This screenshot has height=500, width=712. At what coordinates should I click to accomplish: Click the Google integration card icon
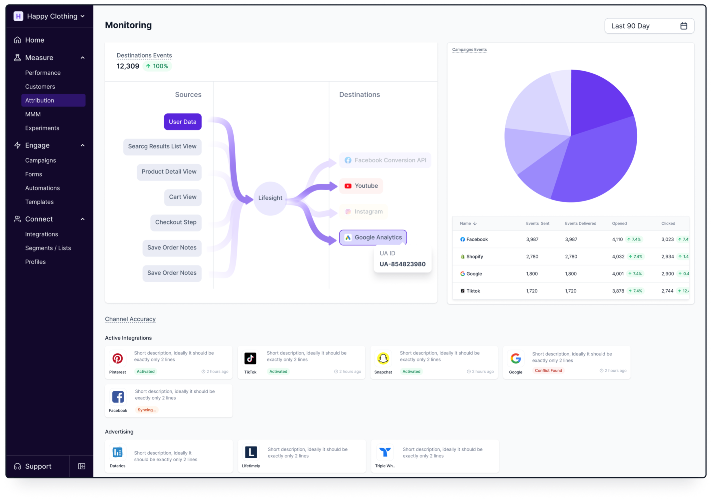point(516,358)
